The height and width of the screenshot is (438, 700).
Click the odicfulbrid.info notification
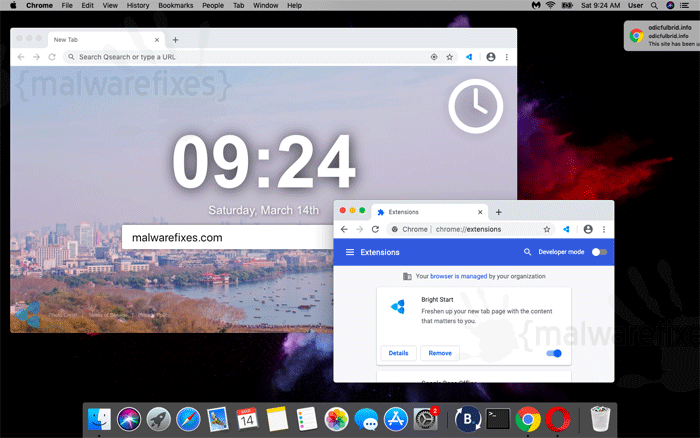point(662,36)
